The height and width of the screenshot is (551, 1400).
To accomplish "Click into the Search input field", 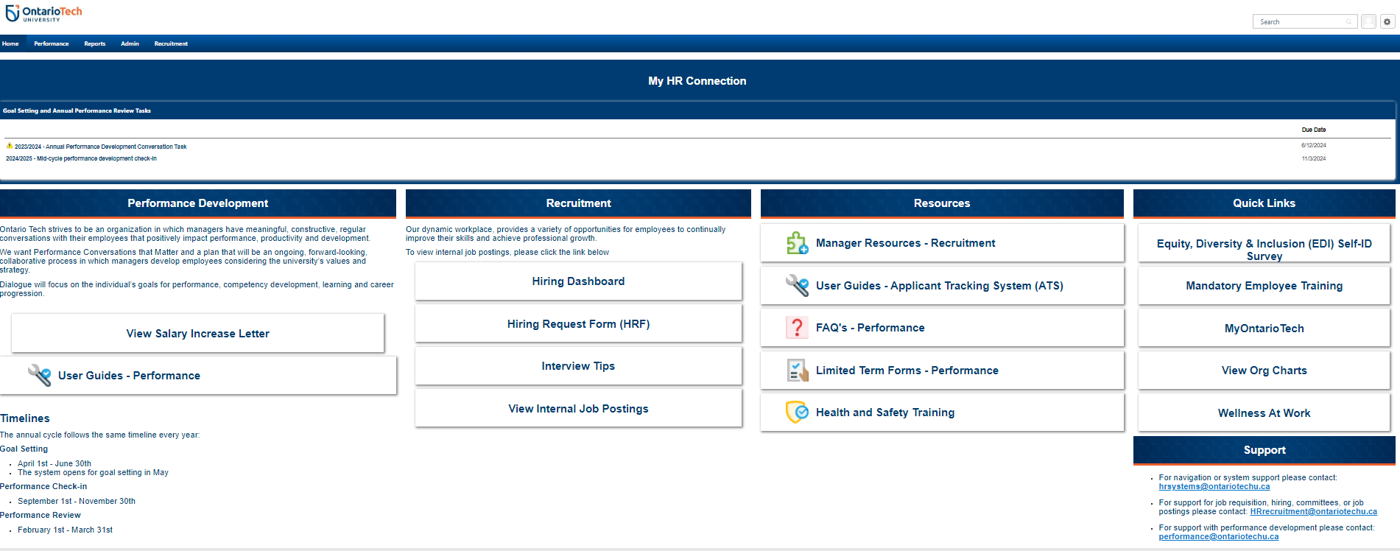I will (1300, 22).
